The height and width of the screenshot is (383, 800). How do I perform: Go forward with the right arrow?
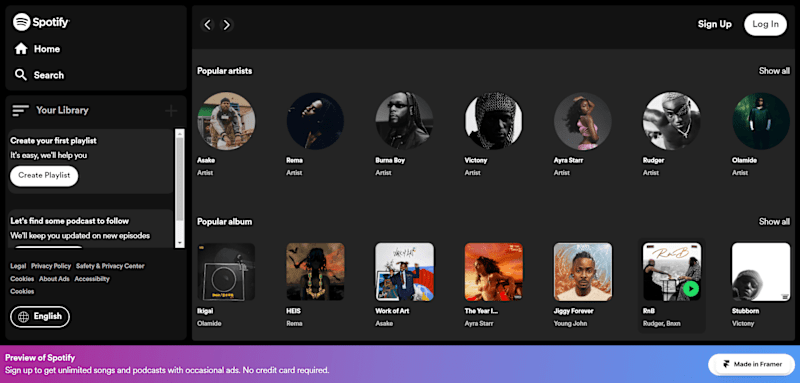pos(227,24)
